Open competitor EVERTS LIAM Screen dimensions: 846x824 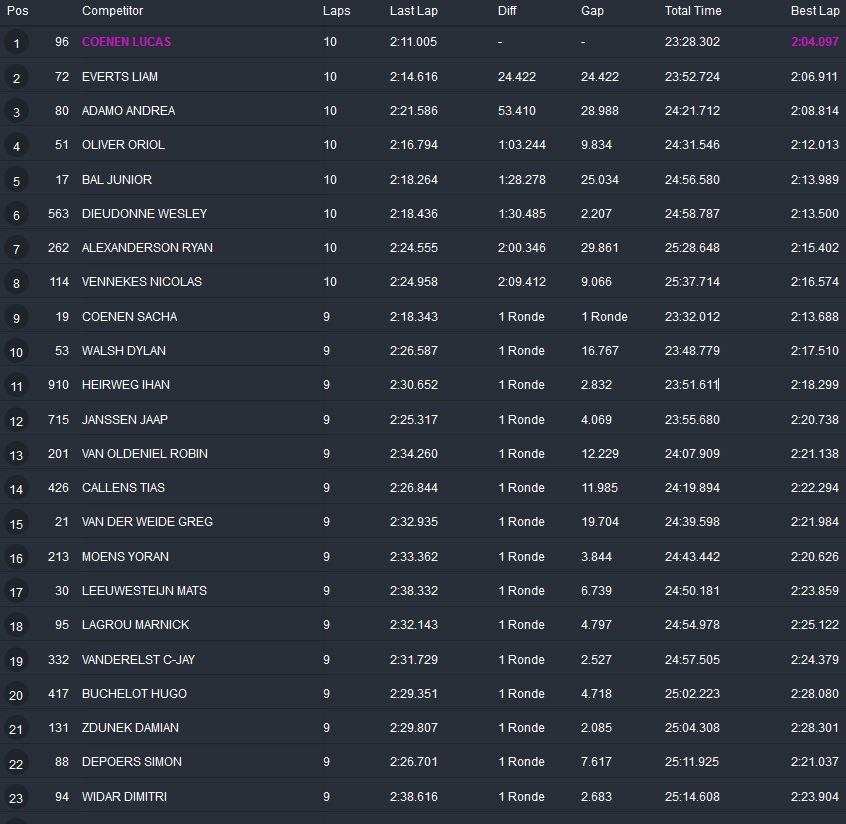(119, 77)
